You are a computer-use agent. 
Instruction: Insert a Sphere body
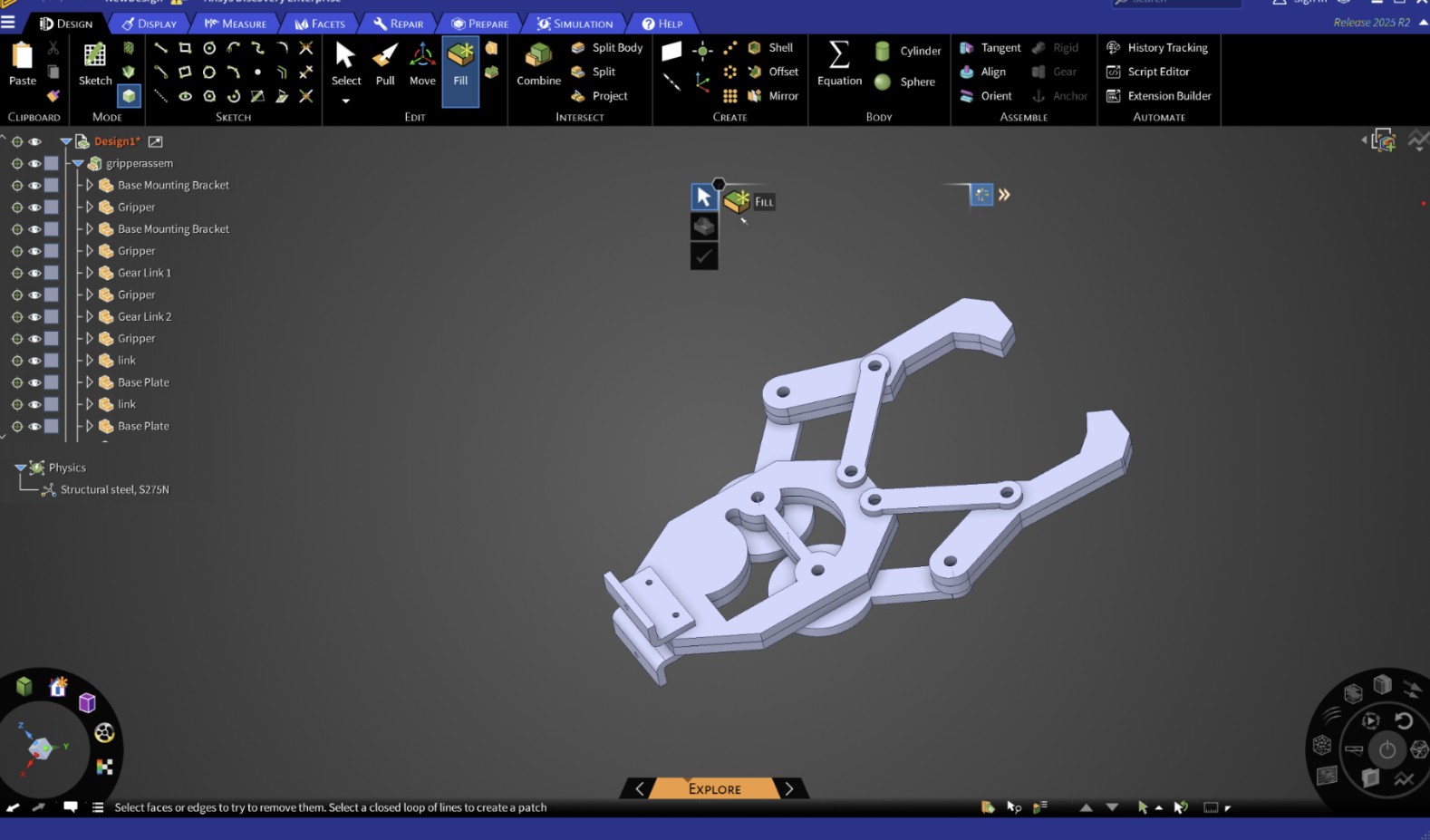click(x=905, y=82)
